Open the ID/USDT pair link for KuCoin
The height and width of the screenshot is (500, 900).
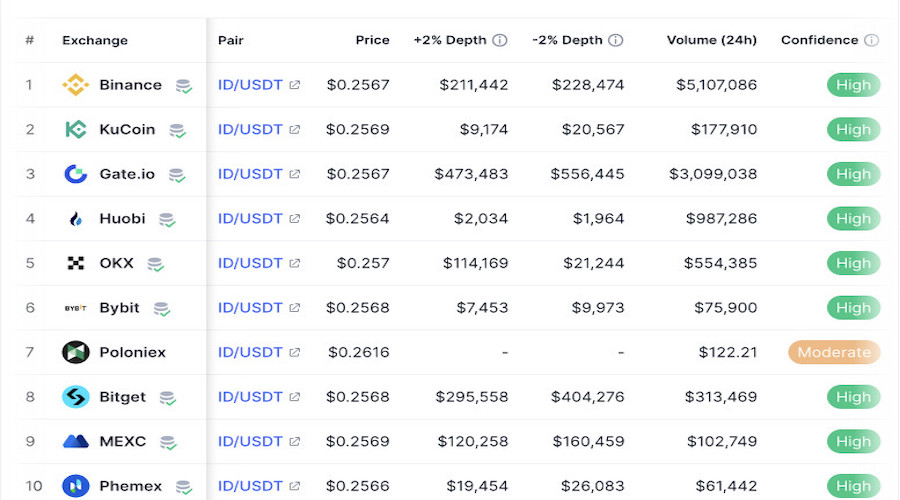[x=250, y=130]
